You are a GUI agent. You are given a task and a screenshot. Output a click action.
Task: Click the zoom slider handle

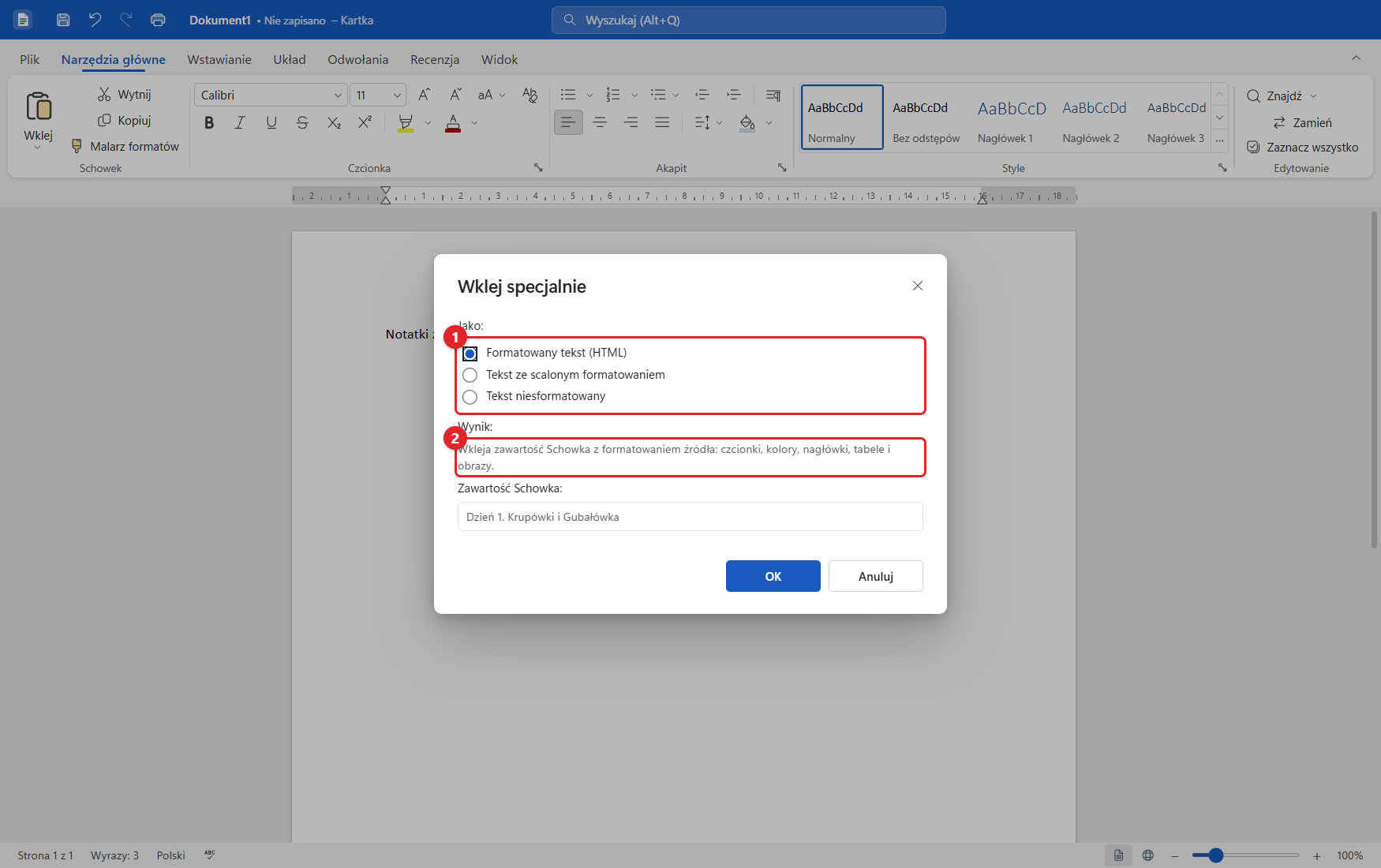[1216, 855]
